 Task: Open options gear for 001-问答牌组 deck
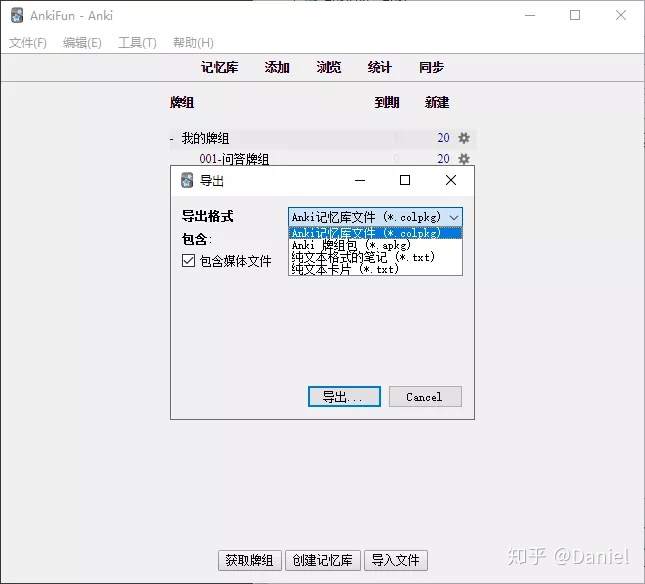click(464, 159)
